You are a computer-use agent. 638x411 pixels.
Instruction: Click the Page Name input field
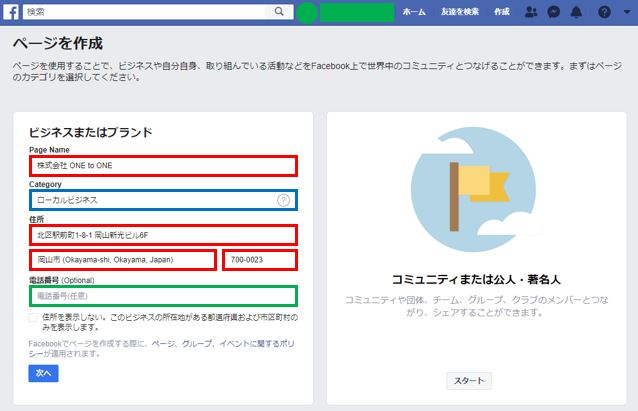coord(163,166)
